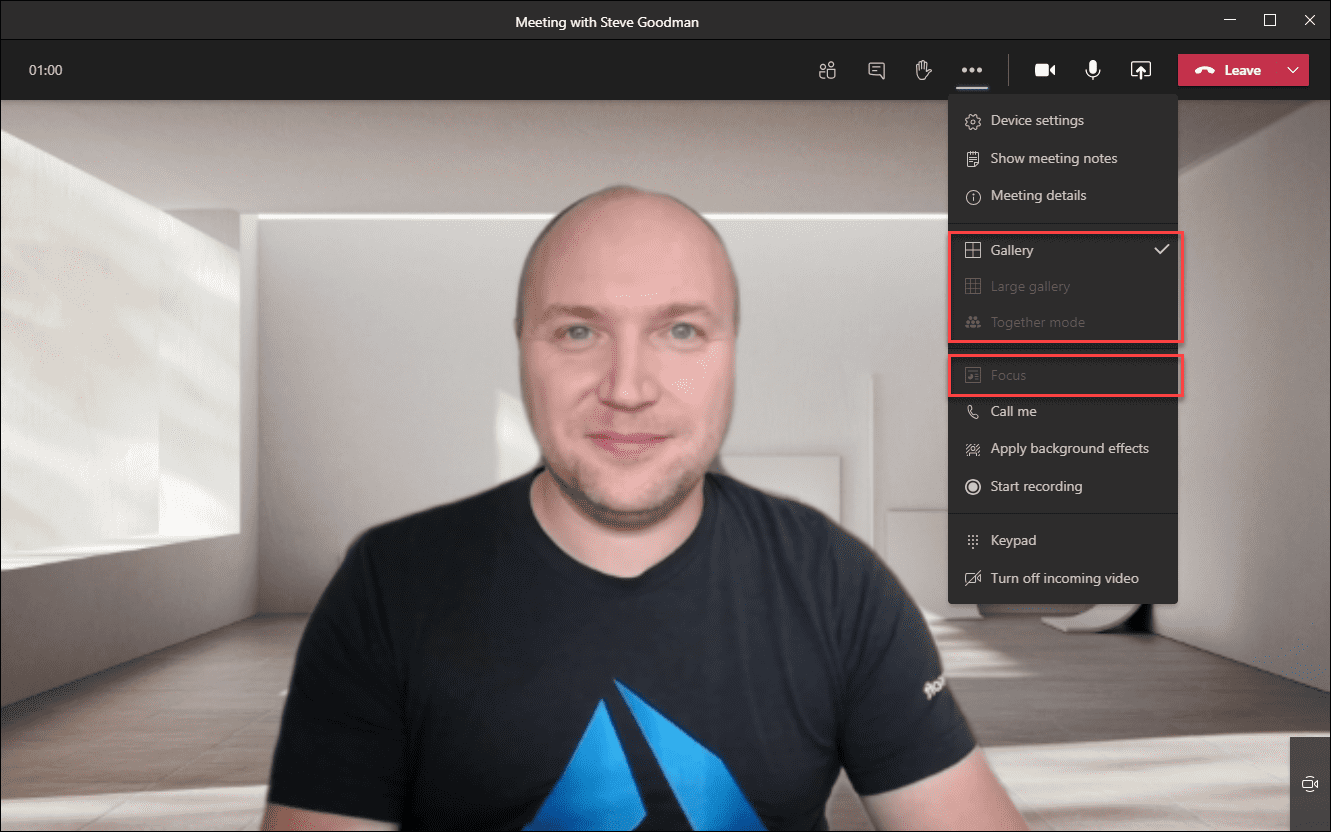Open Apply background effects
The image size is (1331, 832).
coord(1063,449)
